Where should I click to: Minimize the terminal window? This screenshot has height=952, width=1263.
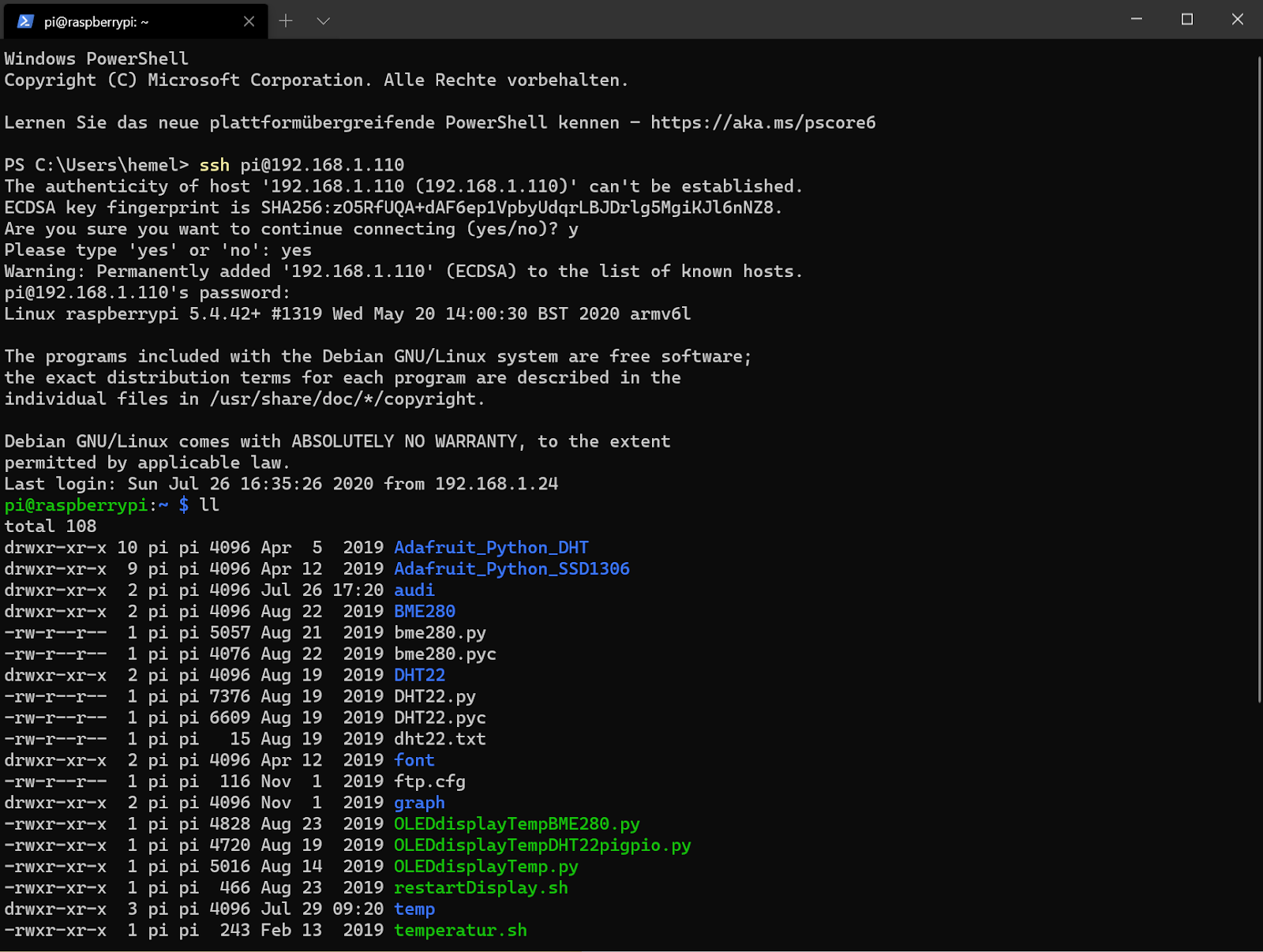[x=1137, y=19]
